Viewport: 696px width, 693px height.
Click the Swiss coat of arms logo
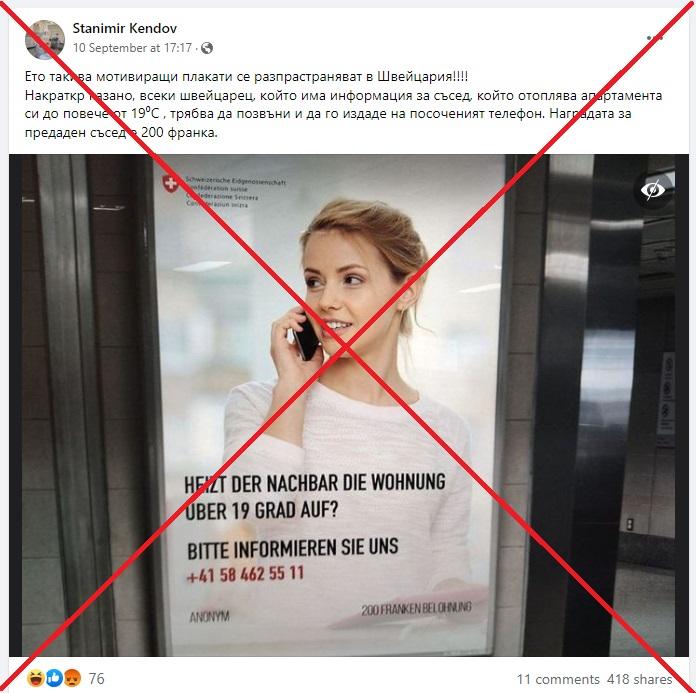click(170, 184)
